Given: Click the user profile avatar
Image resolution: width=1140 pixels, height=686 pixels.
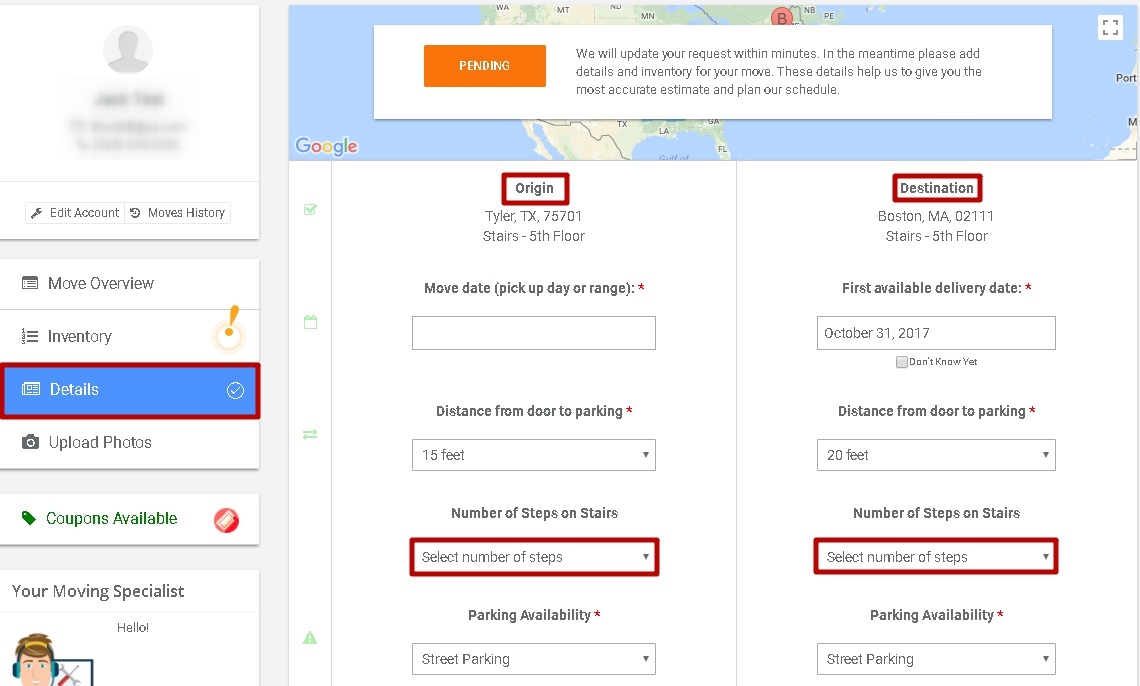Looking at the screenshot, I should click(128, 49).
